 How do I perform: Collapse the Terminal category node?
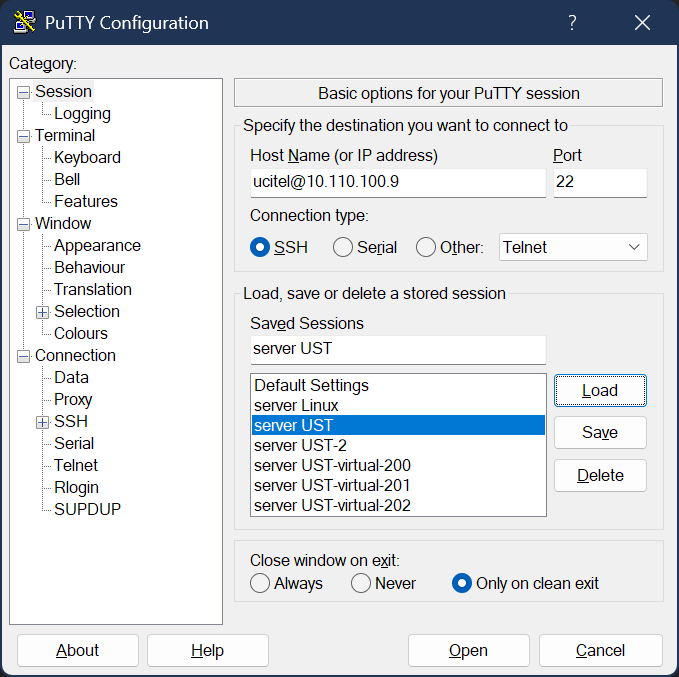point(24,136)
